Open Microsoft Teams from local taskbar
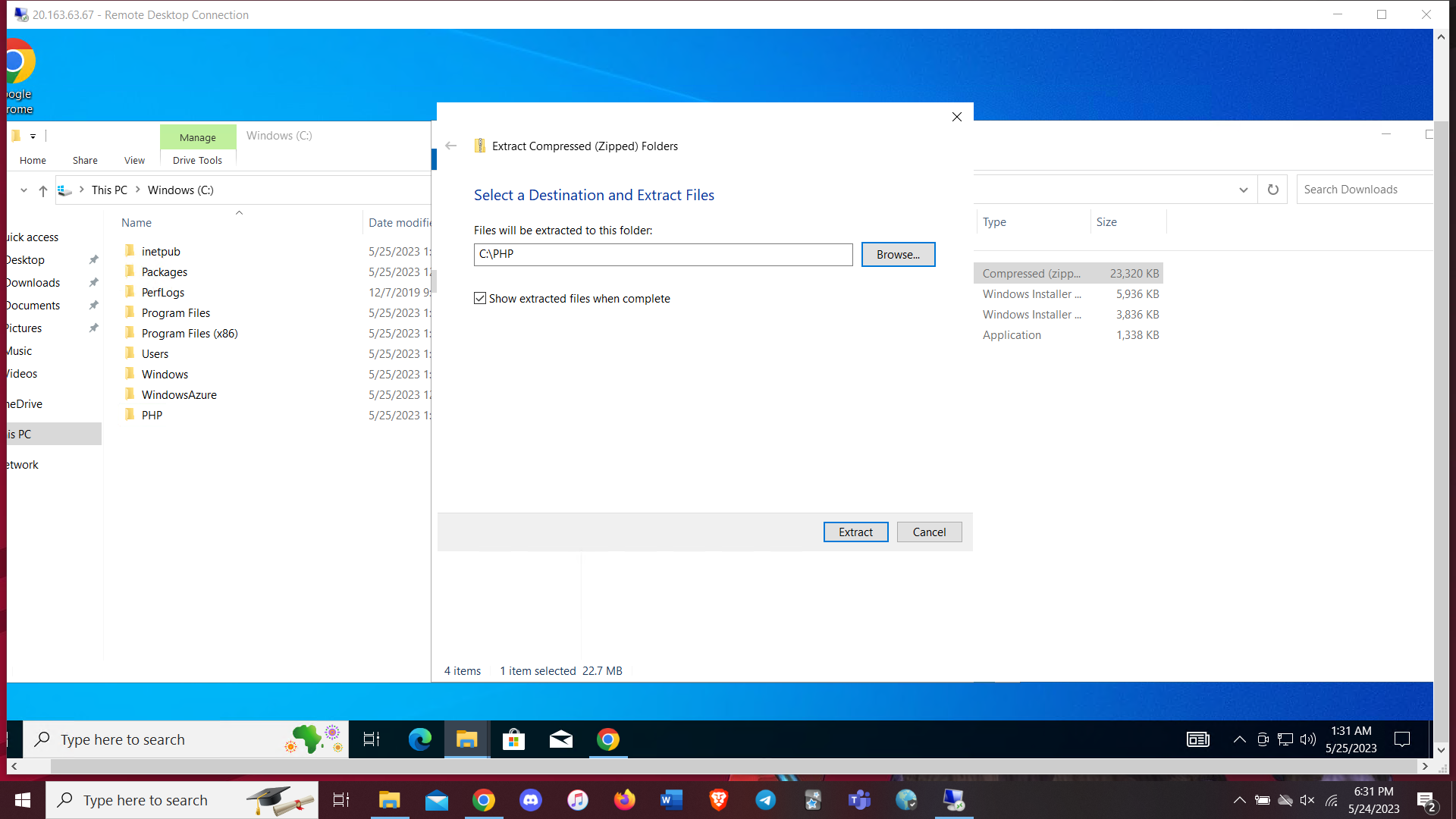The image size is (1456, 819). [x=860, y=800]
